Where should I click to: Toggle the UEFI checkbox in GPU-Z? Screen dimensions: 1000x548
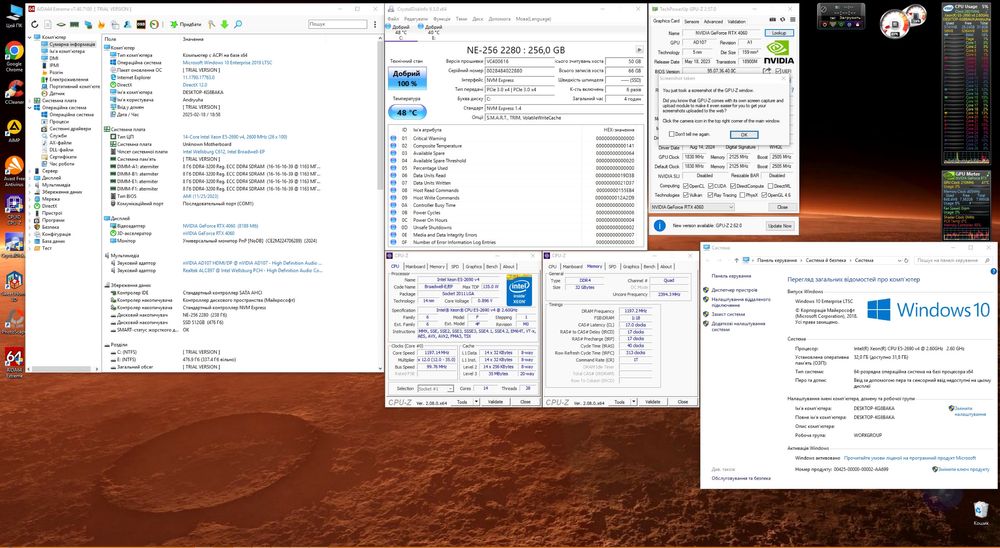pos(777,71)
